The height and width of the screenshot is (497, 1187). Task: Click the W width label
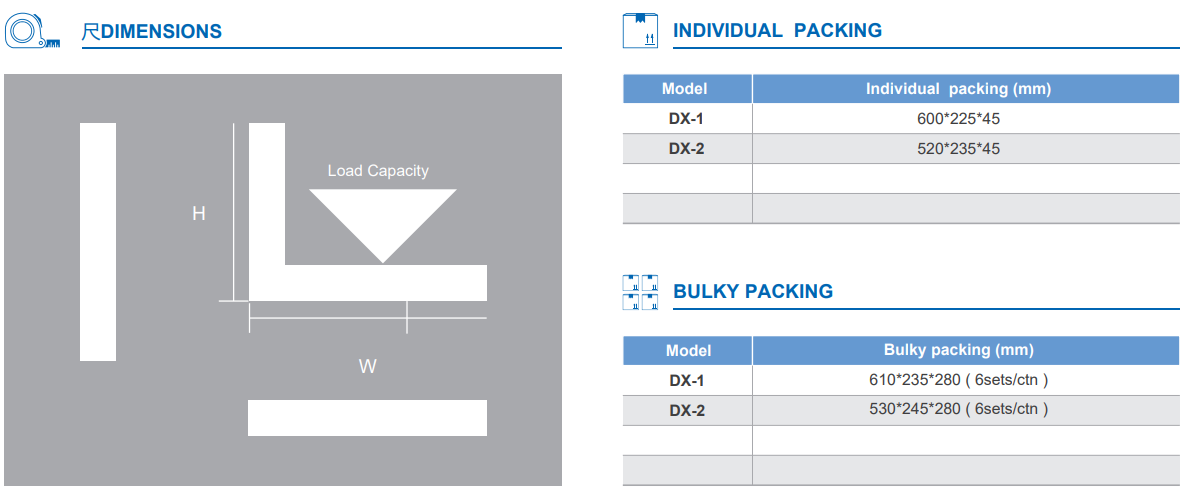[x=367, y=366]
